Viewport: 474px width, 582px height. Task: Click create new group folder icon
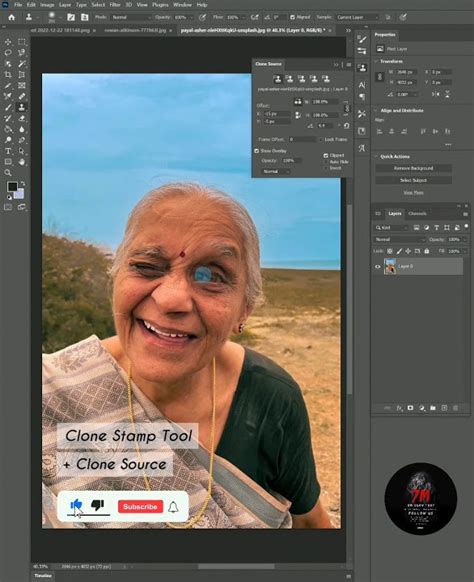click(x=433, y=408)
